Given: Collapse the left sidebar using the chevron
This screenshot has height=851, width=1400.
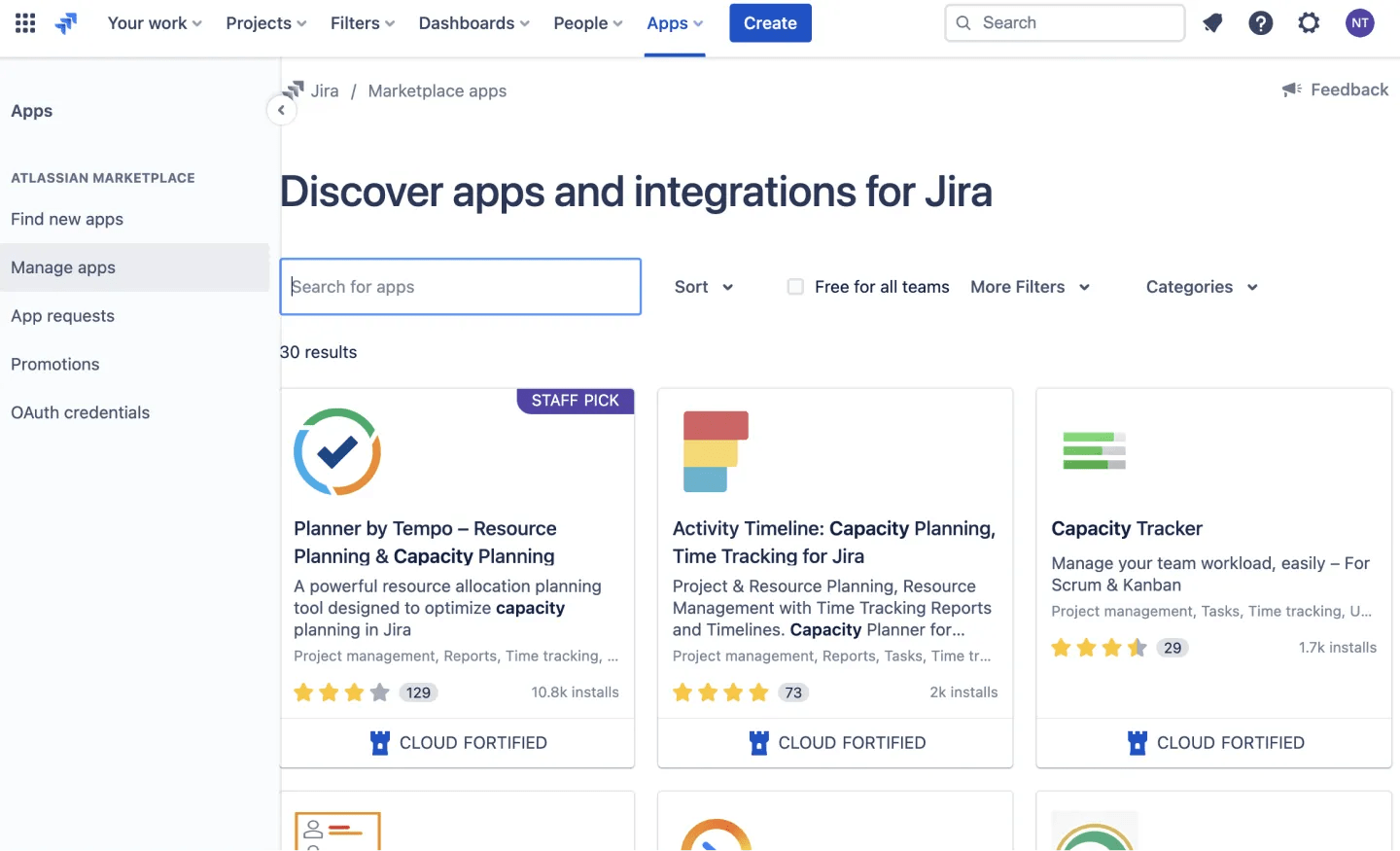Looking at the screenshot, I should [x=282, y=110].
